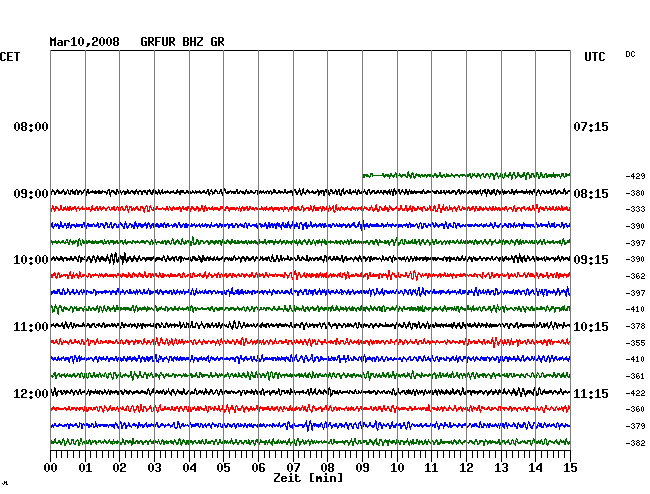Click the short green trace starting at minute 09
The image size is (650, 494).
[x=466, y=175]
